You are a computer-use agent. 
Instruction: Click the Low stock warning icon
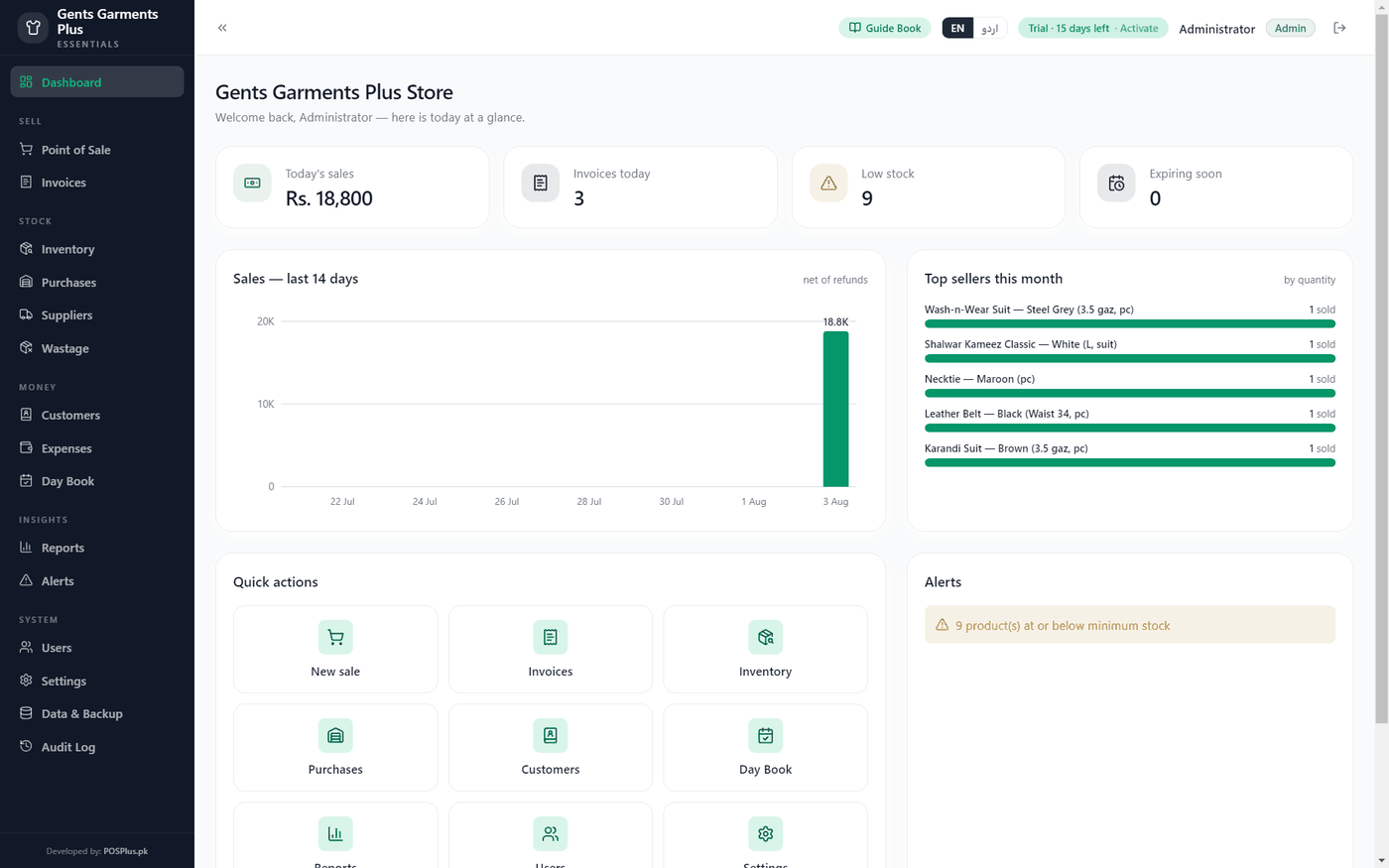click(828, 184)
